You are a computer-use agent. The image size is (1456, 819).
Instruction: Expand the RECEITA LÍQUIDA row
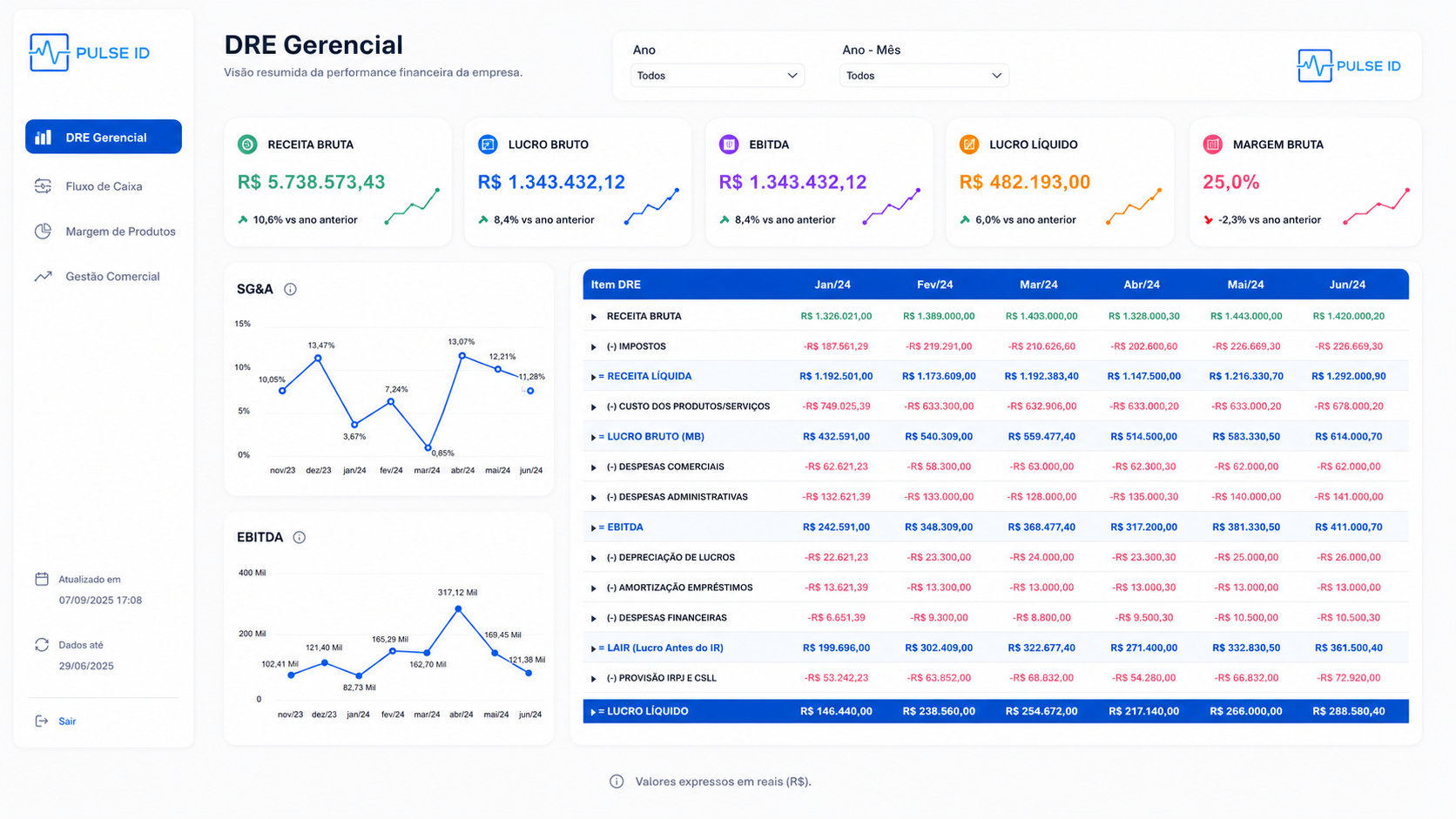coord(594,377)
